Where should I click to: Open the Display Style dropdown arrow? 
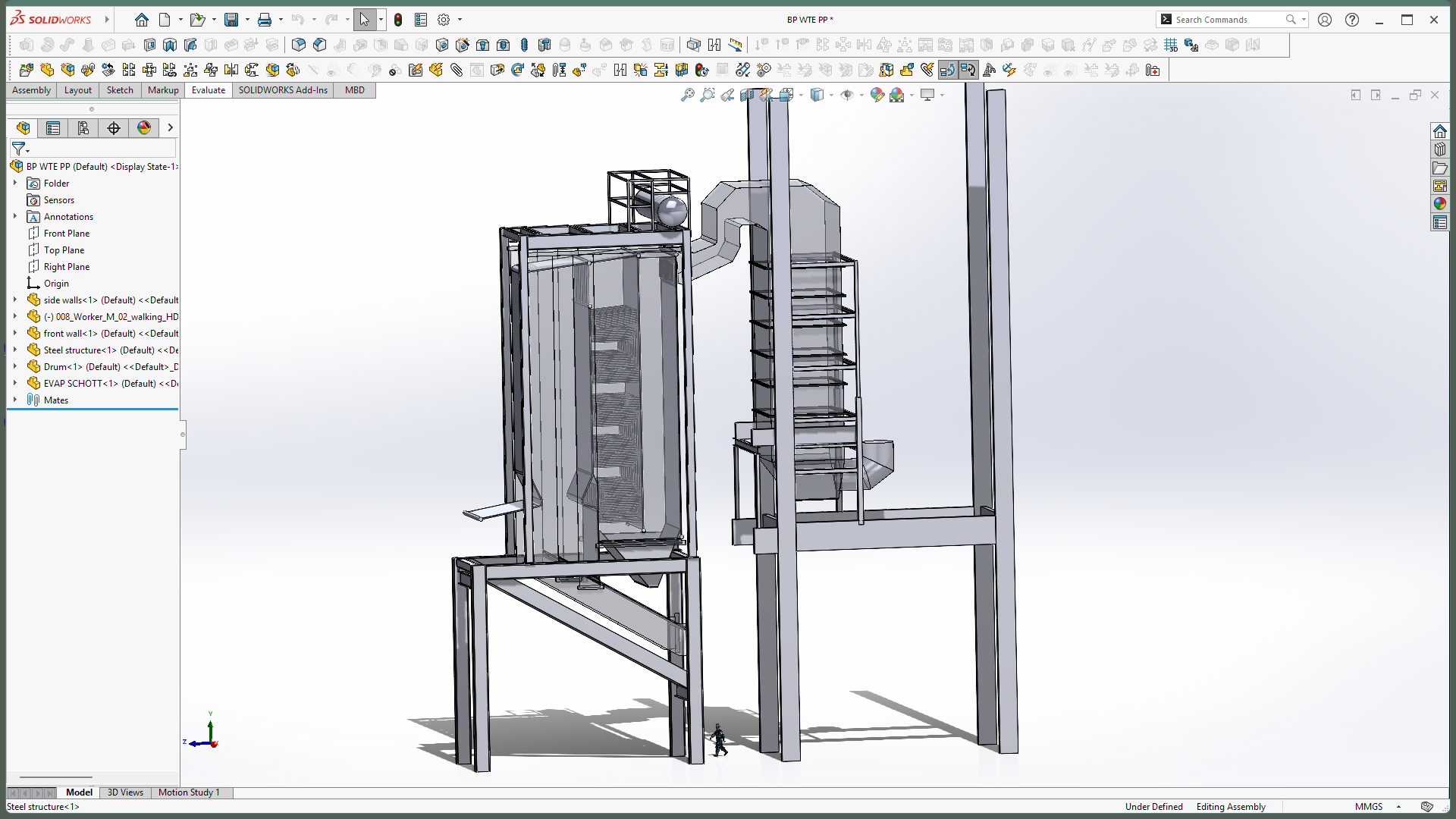pos(831,95)
